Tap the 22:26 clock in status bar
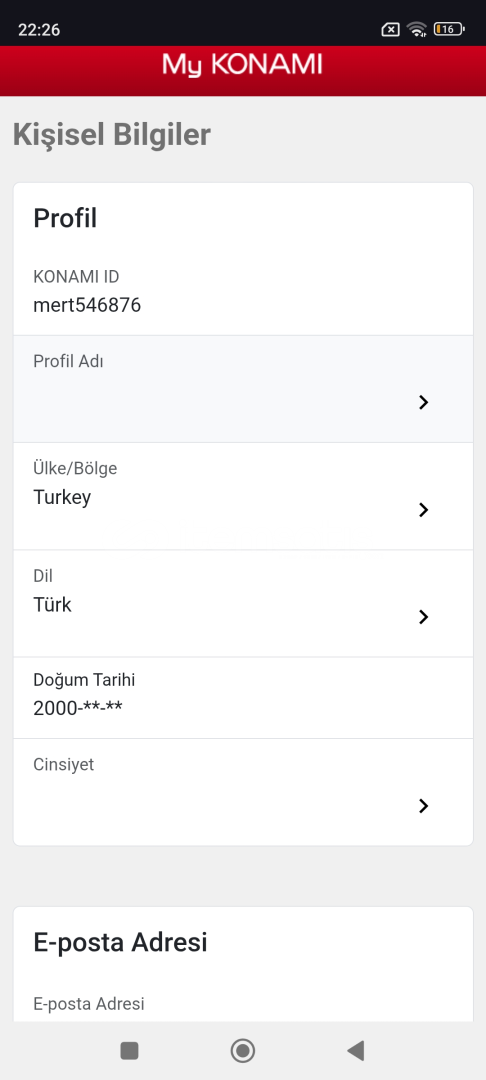This screenshot has height=1080, width=486. (x=39, y=29)
